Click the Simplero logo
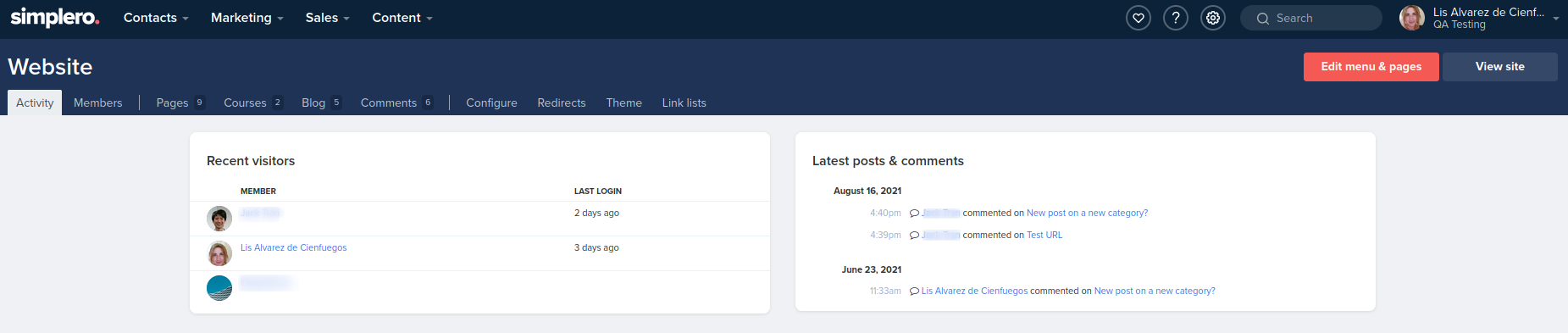Image resolution: width=1568 pixels, height=333 pixels. 55,17
